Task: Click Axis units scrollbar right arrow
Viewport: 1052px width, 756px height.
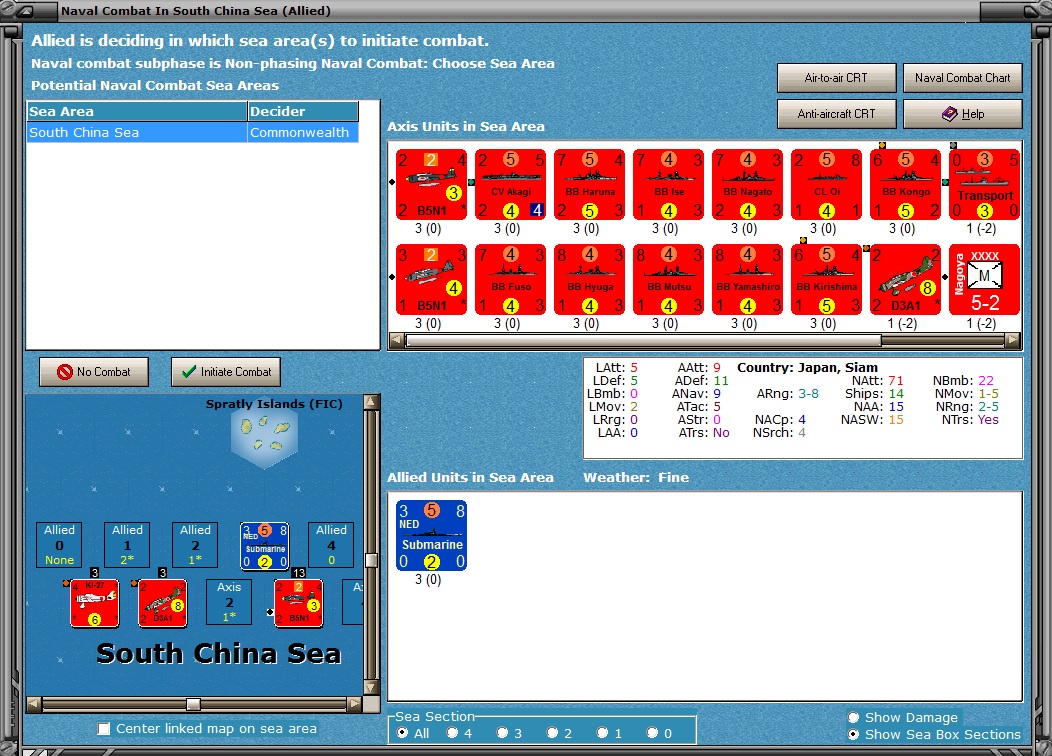Action: click(x=1013, y=340)
